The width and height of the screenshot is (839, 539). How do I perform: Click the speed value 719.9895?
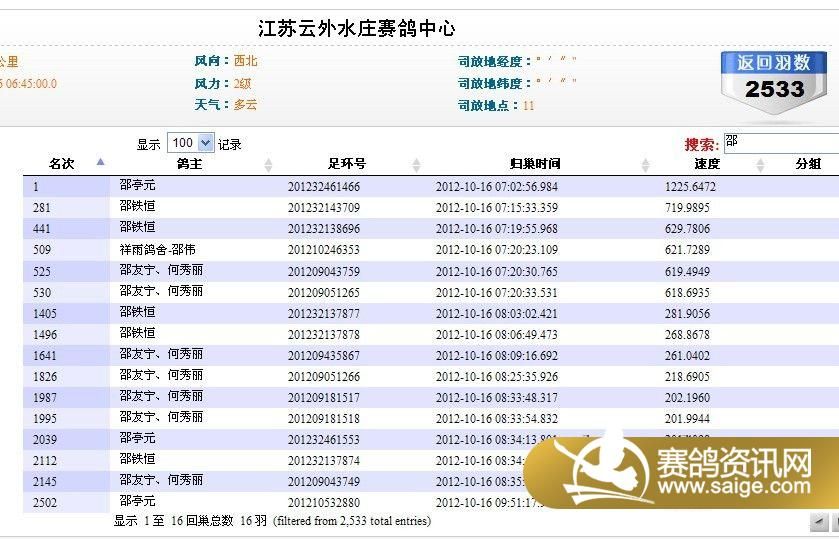[x=687, y=208]
